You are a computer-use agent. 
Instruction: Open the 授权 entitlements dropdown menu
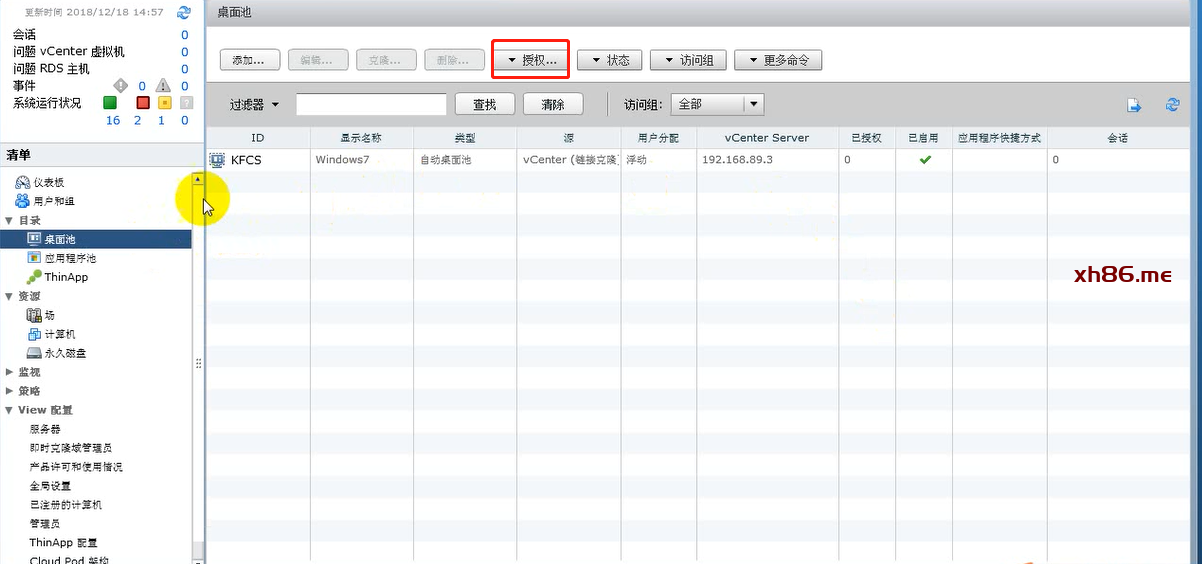(531, 60)
